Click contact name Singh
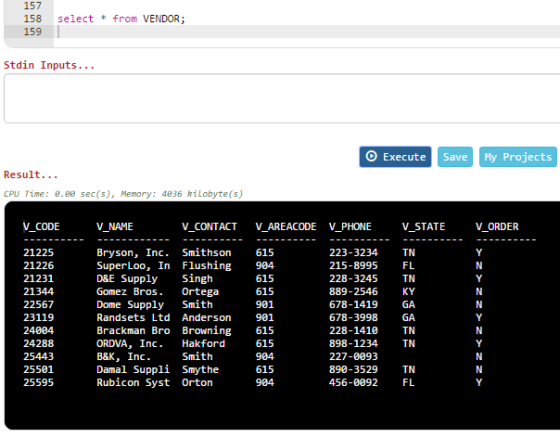Screen dimensions: 560x438 point(197,279)
